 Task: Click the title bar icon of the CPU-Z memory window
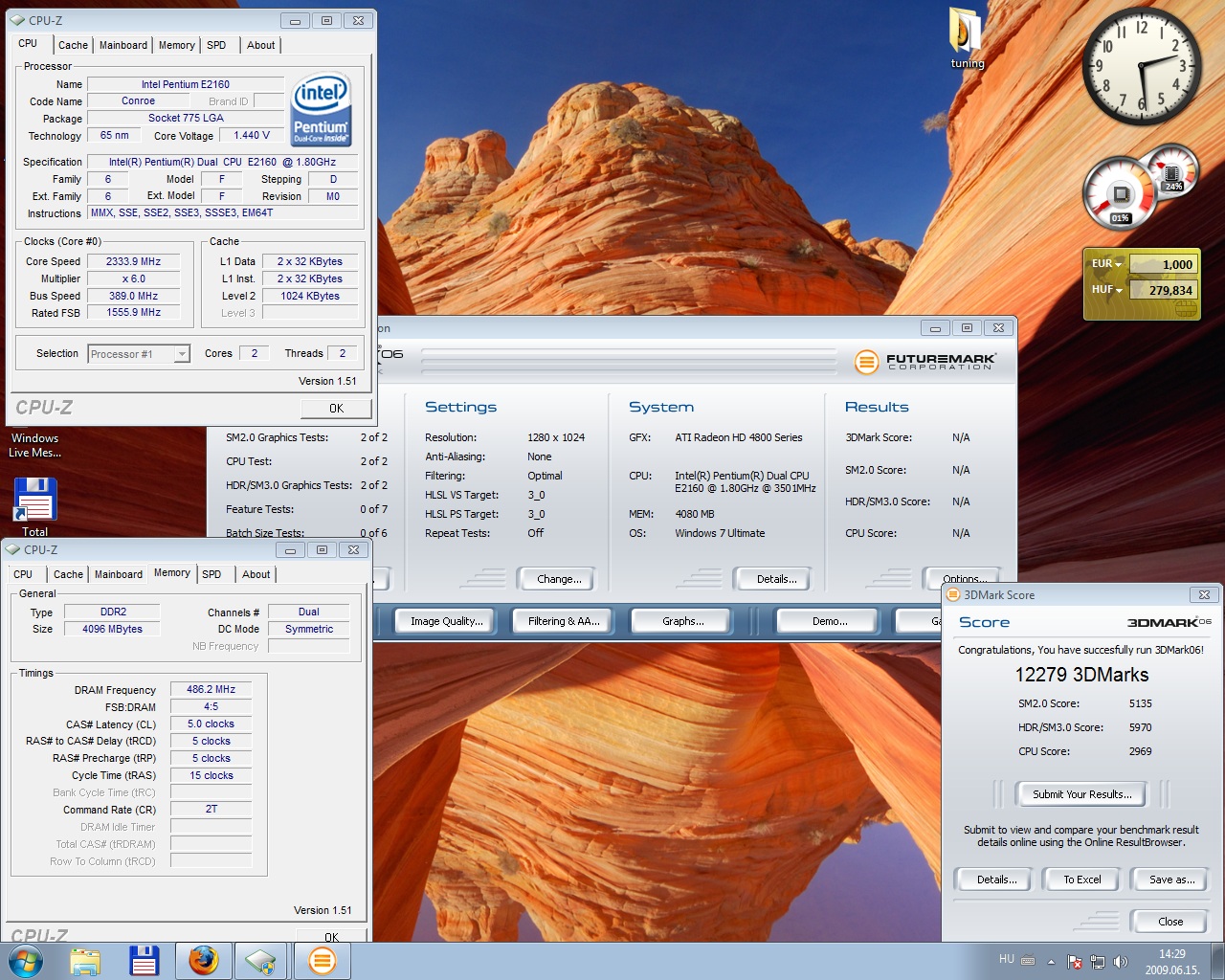point(12,550)
